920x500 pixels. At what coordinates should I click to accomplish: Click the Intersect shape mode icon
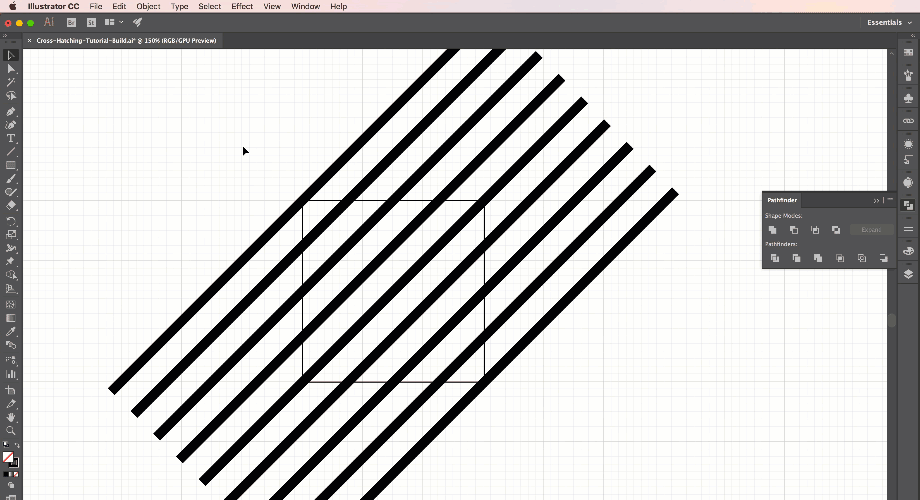click(x=815, y=230)
